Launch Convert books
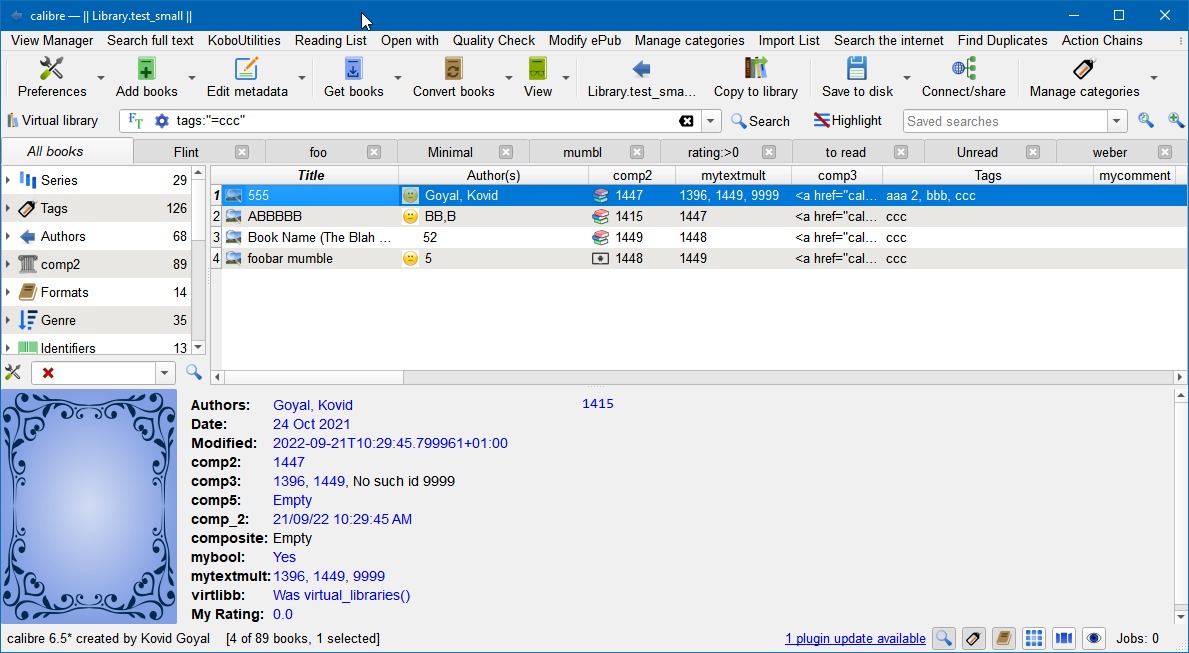 tap(453, 77)
